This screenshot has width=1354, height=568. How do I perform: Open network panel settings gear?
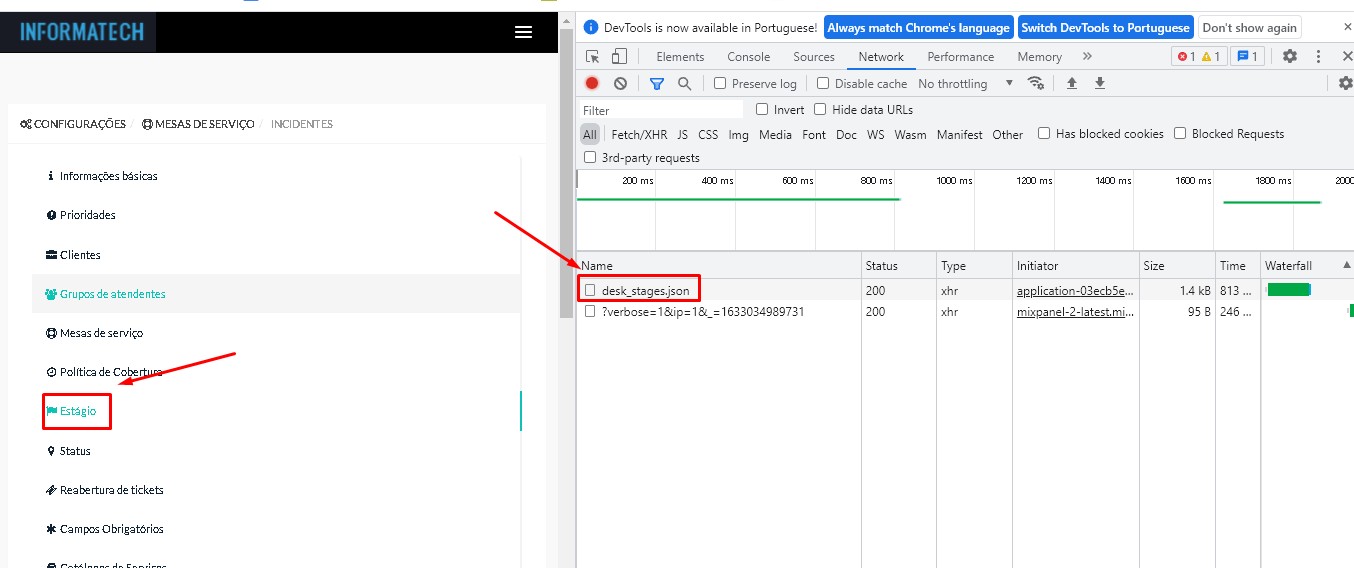click(1346, 83)
